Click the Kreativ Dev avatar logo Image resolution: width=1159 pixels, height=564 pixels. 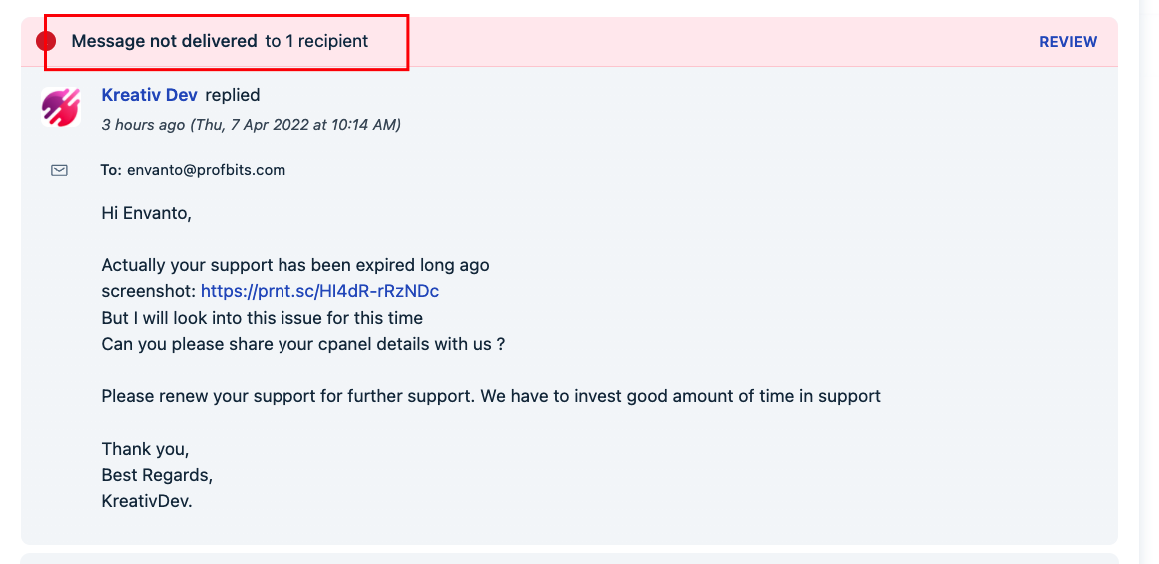[61, 106]
